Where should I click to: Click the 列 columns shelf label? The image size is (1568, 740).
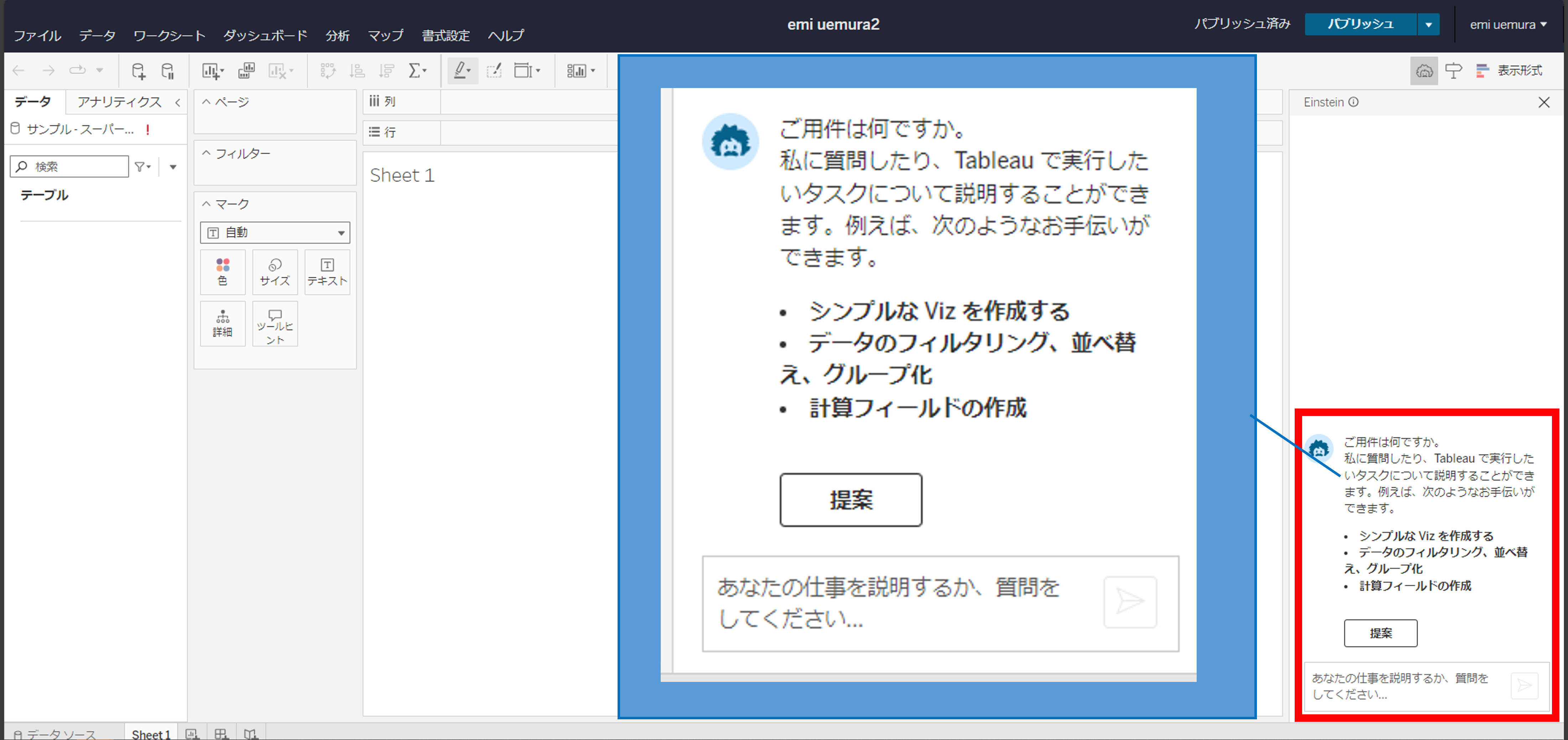(x=383, y=101)
